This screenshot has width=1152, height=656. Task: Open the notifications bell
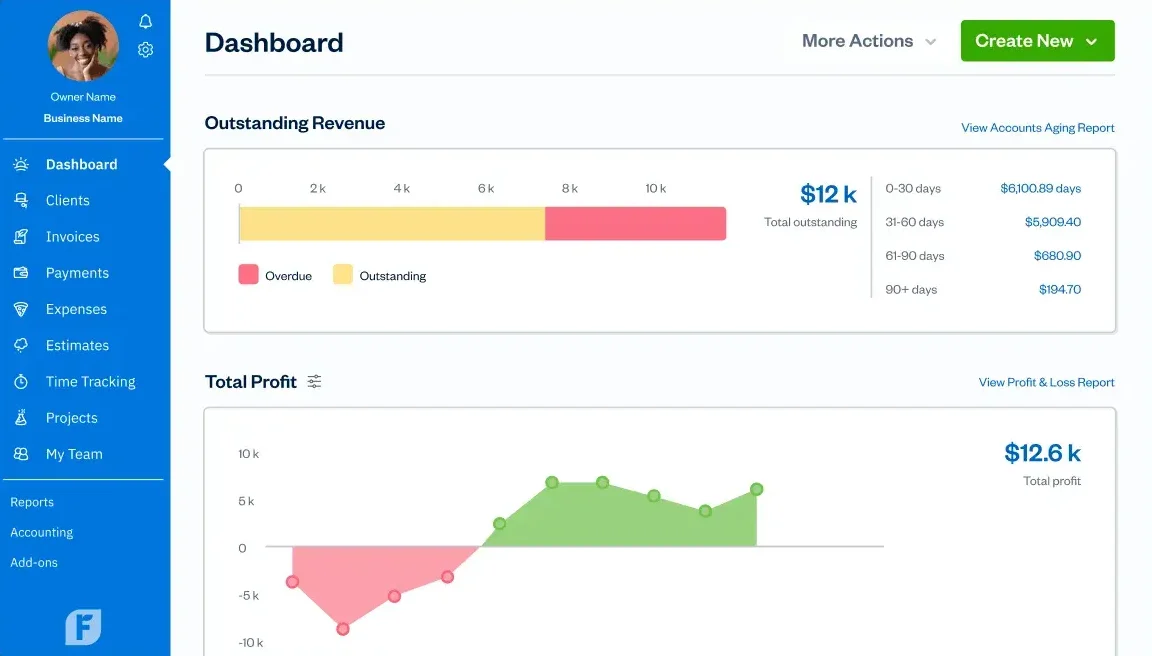tap(145, 20)
